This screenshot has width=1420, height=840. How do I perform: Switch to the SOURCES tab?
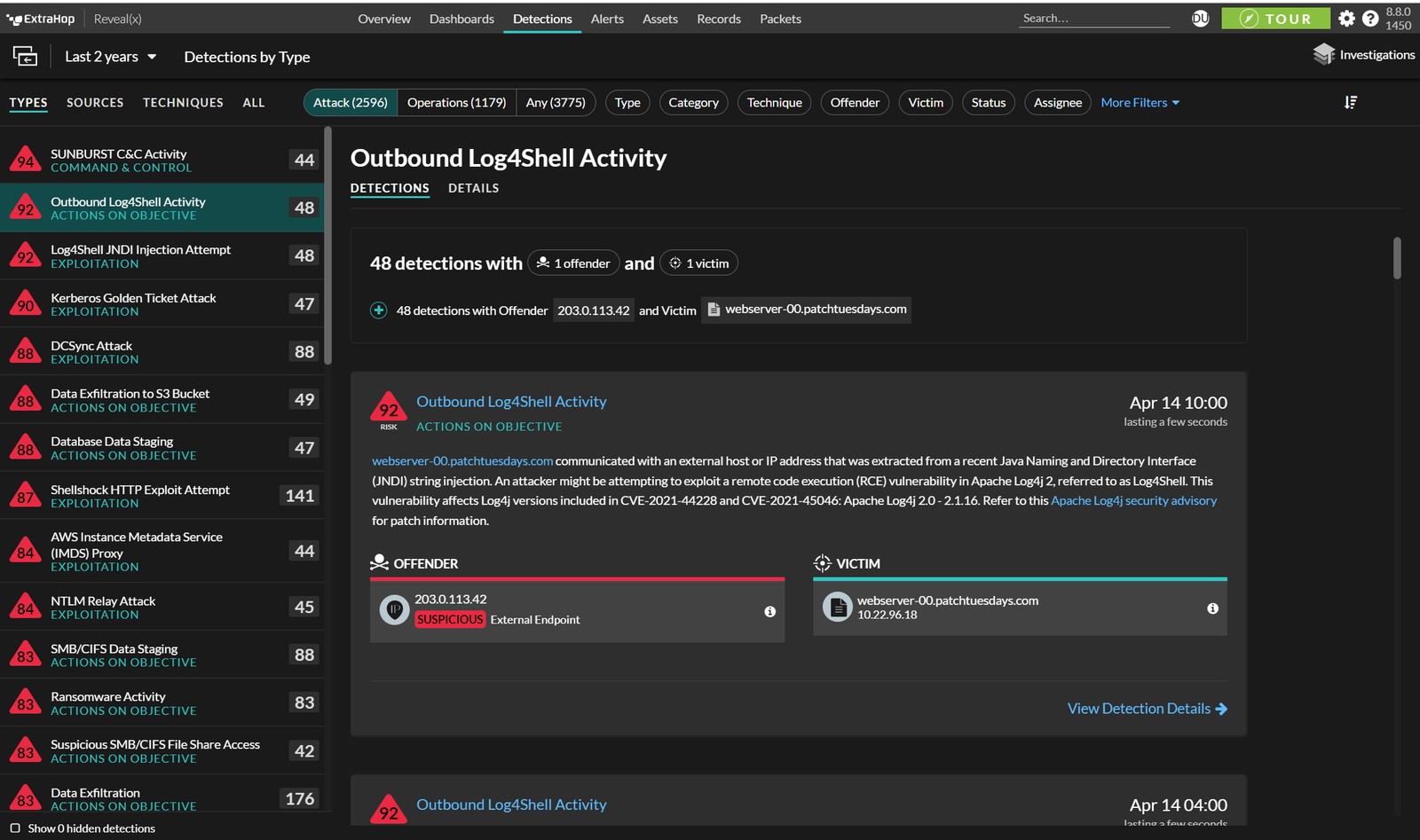[95, 103]
